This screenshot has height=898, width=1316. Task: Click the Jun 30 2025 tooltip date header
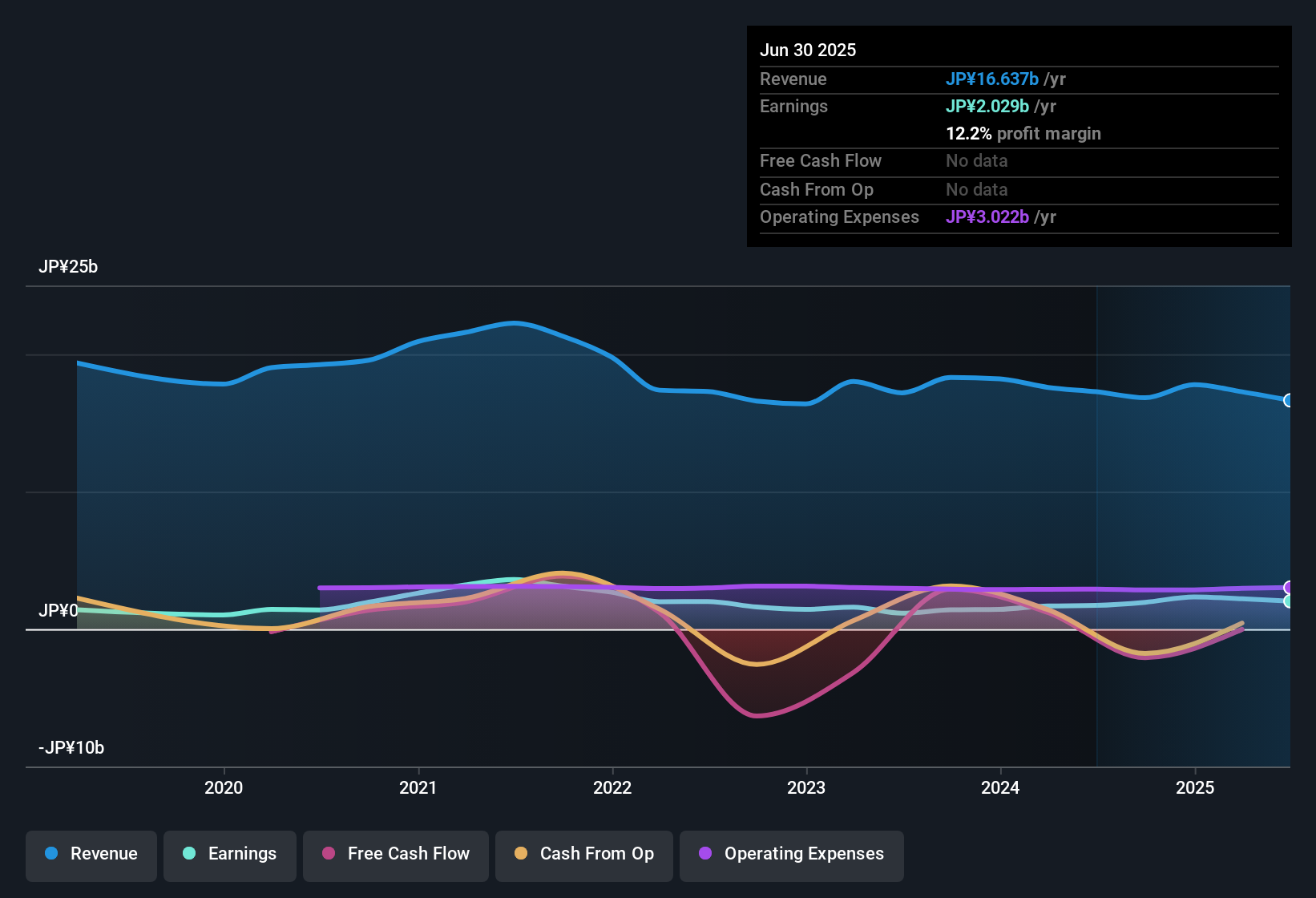coord(808,50)
